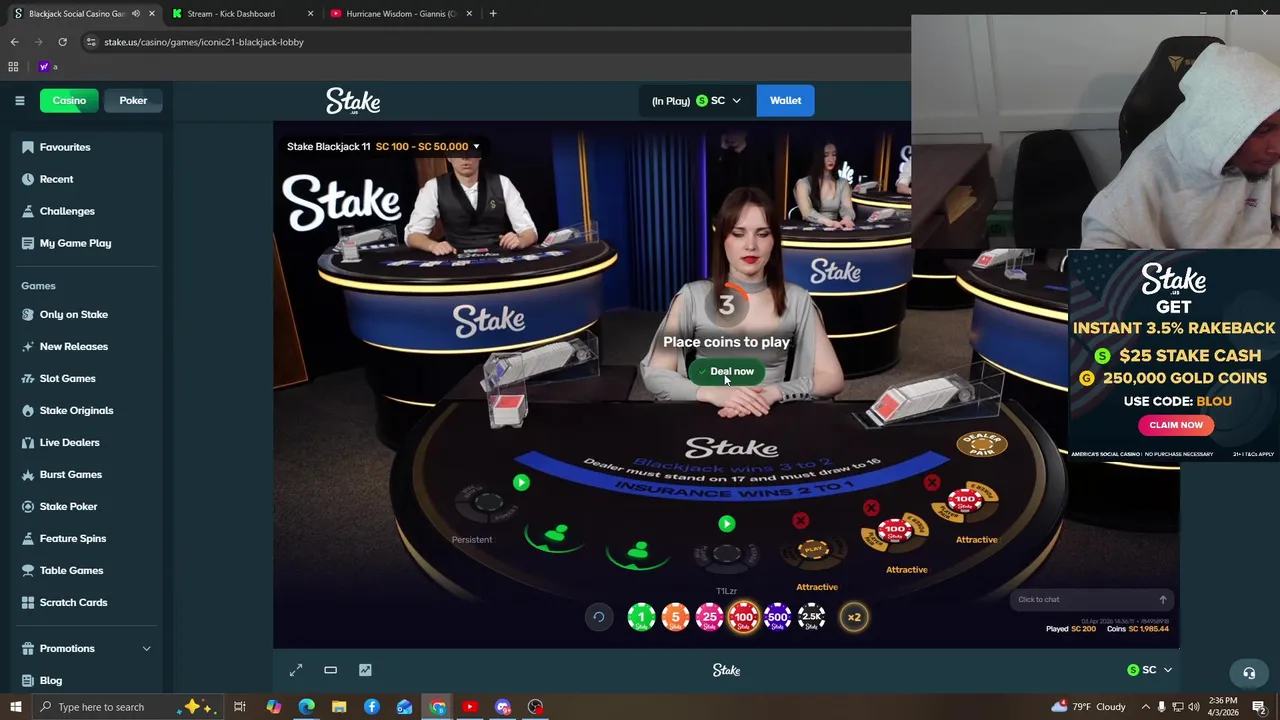The image size is (1280, 720).
Task: Click the undo bet circular arrow
Action: pos(598,617)
